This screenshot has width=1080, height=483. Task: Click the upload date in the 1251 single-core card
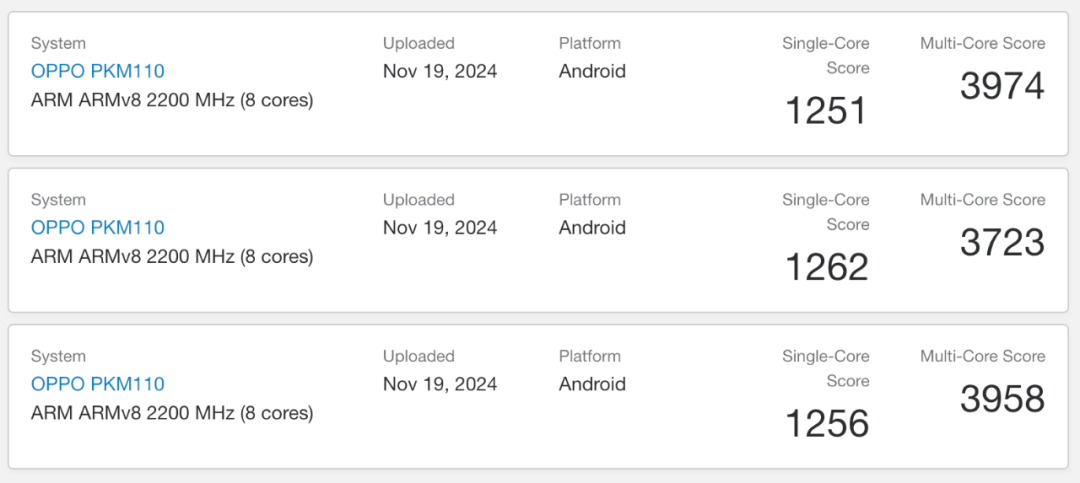pyautogui.click(x=440, y=71)
